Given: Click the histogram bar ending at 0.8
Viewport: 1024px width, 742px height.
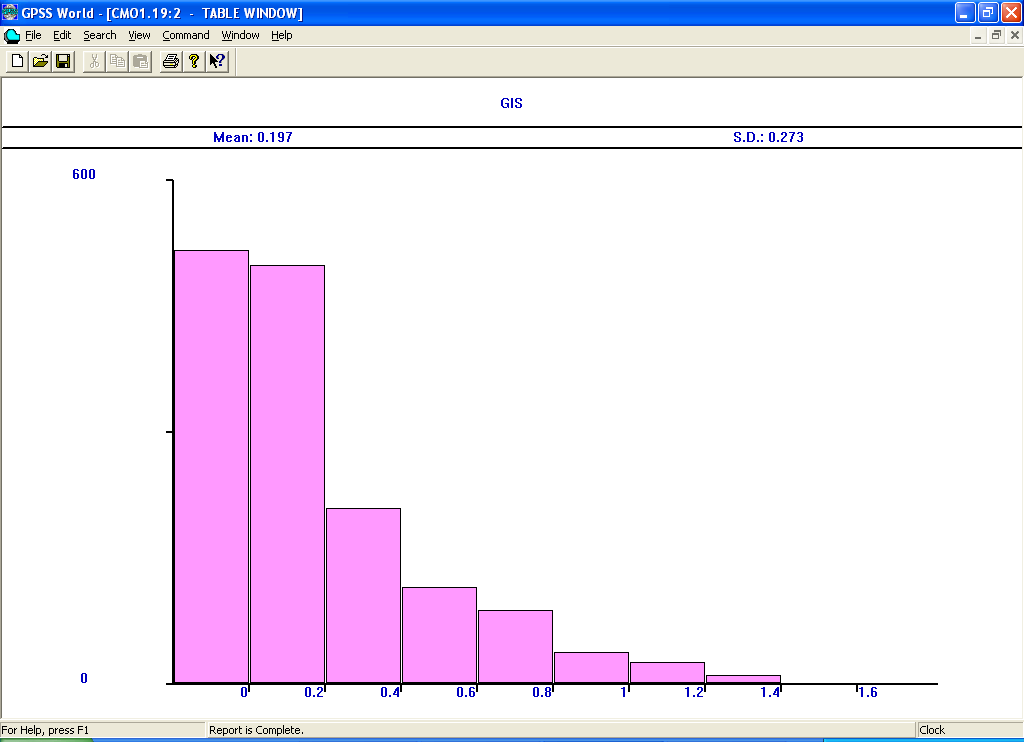Looking at the screenshot, I should (516, 647).
